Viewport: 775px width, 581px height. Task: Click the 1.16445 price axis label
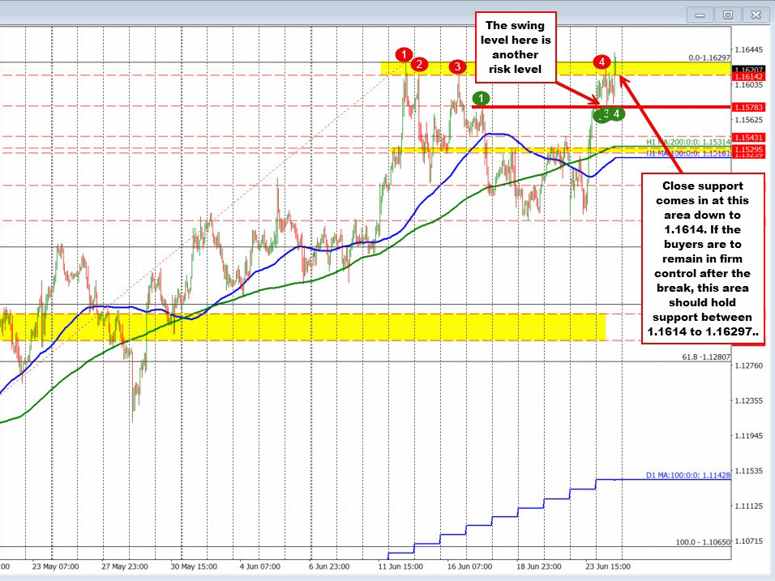coord(749,49)
